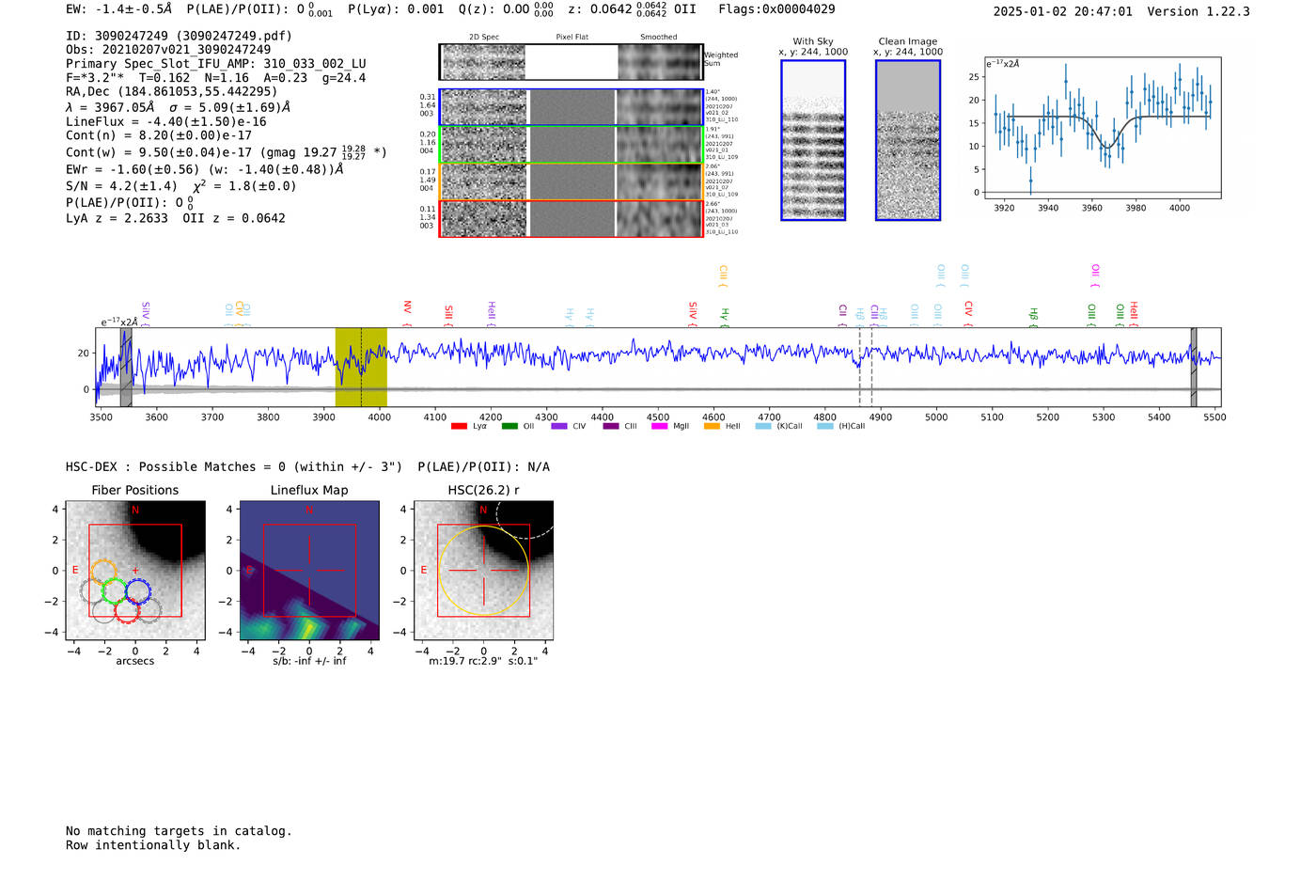This screenshot has width=1316, height=896.
Task: Select the orange-framed fiber spectrum row
Action: (571, 181)
